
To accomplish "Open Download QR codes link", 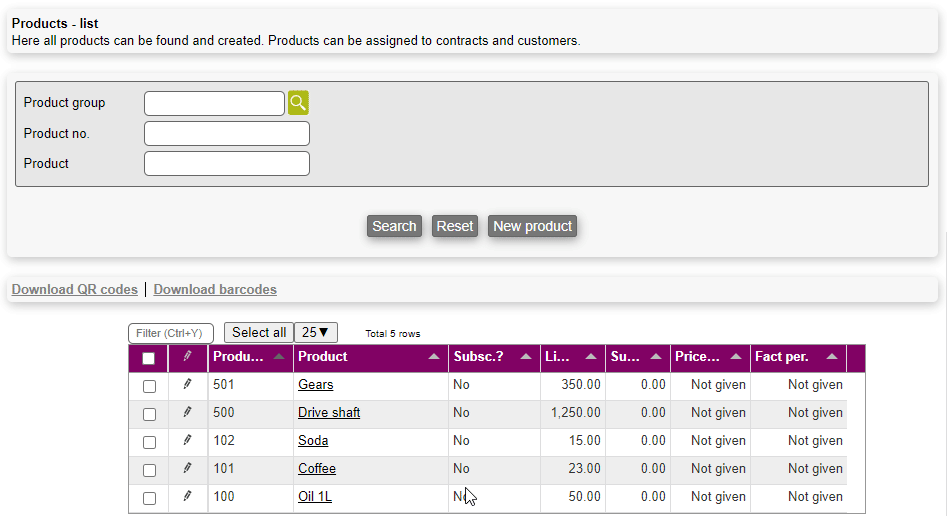I will tap(75, 290).
